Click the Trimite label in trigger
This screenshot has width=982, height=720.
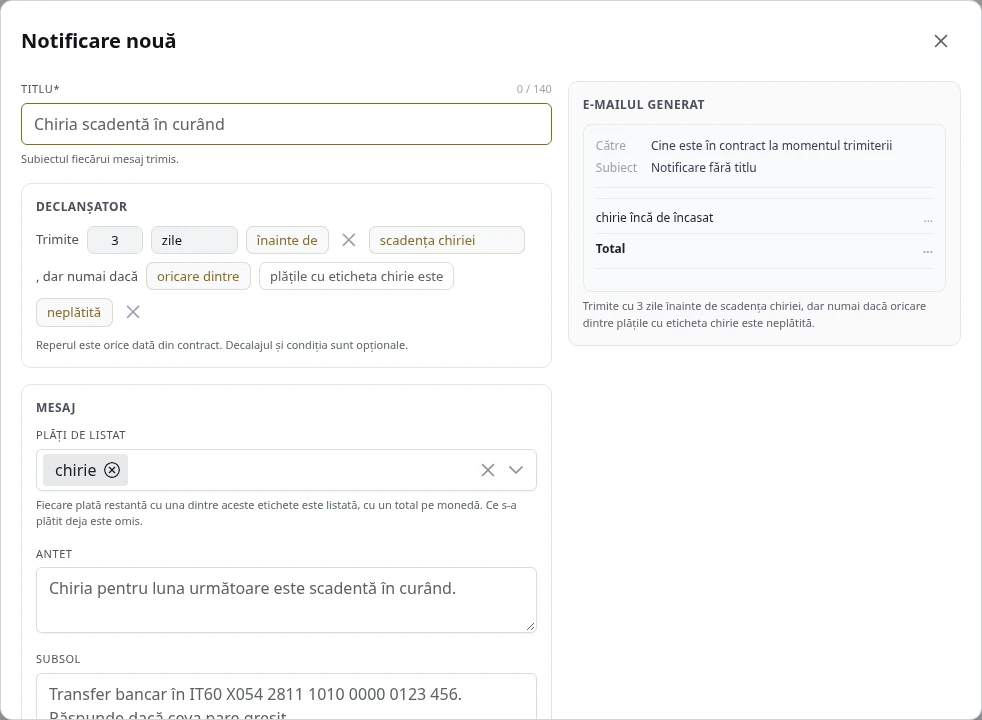[x=57, y=239]
